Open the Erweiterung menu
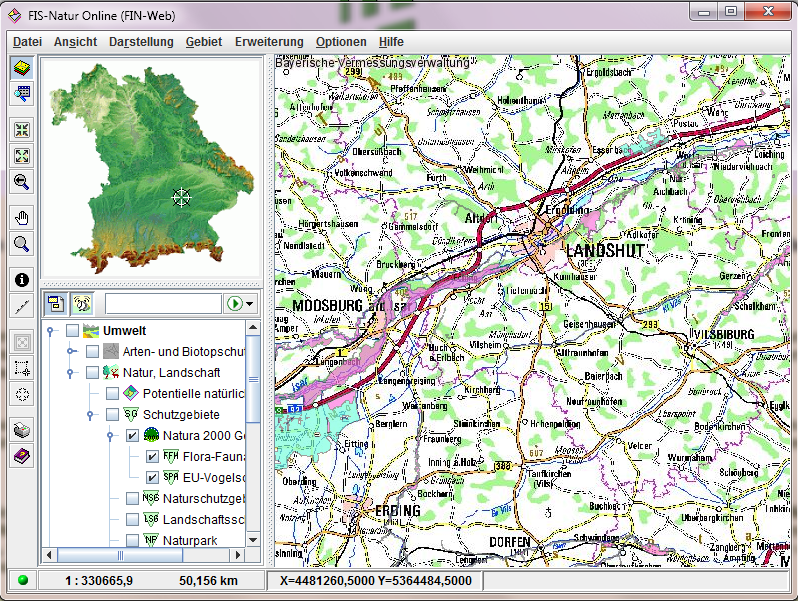Image resolution: width=798 pixels, height=601 pixels. click(268, 42)
